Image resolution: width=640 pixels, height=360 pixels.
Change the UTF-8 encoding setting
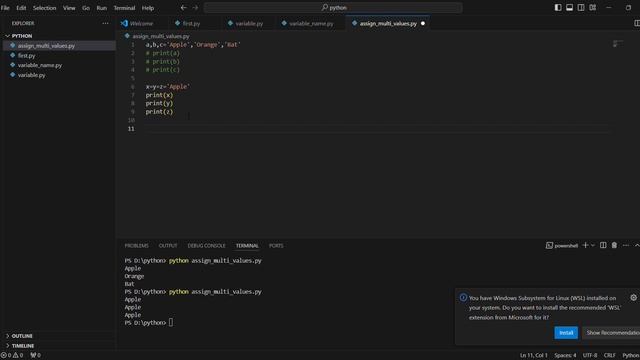click(x=589, y=356)
